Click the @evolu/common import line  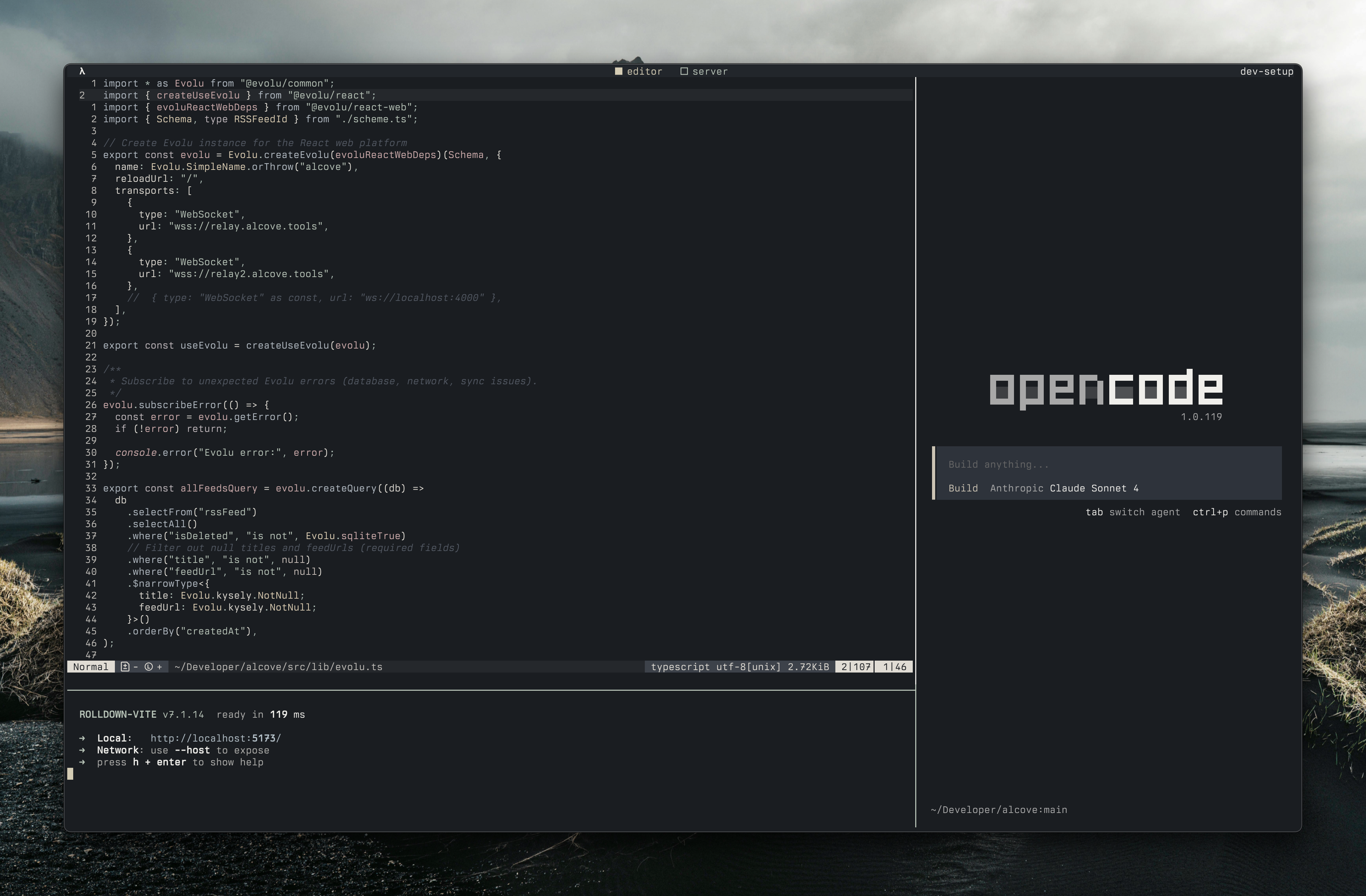pos(218,83)
